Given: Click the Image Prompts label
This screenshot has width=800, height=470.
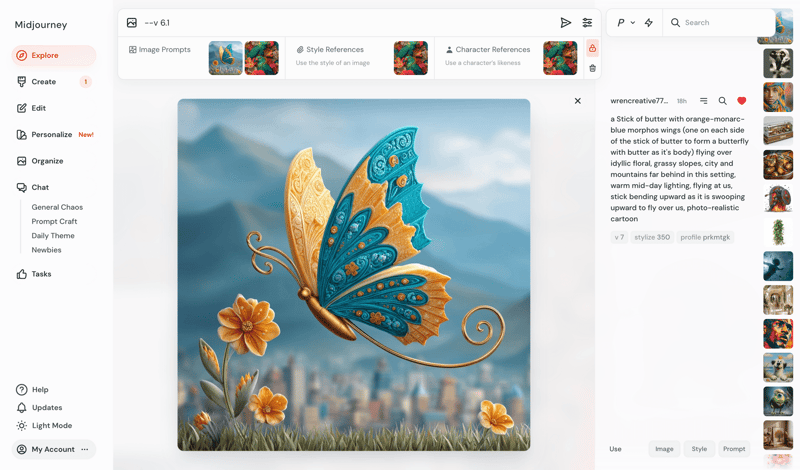Looking at the screenshot, I should click(x=160, y=50).
